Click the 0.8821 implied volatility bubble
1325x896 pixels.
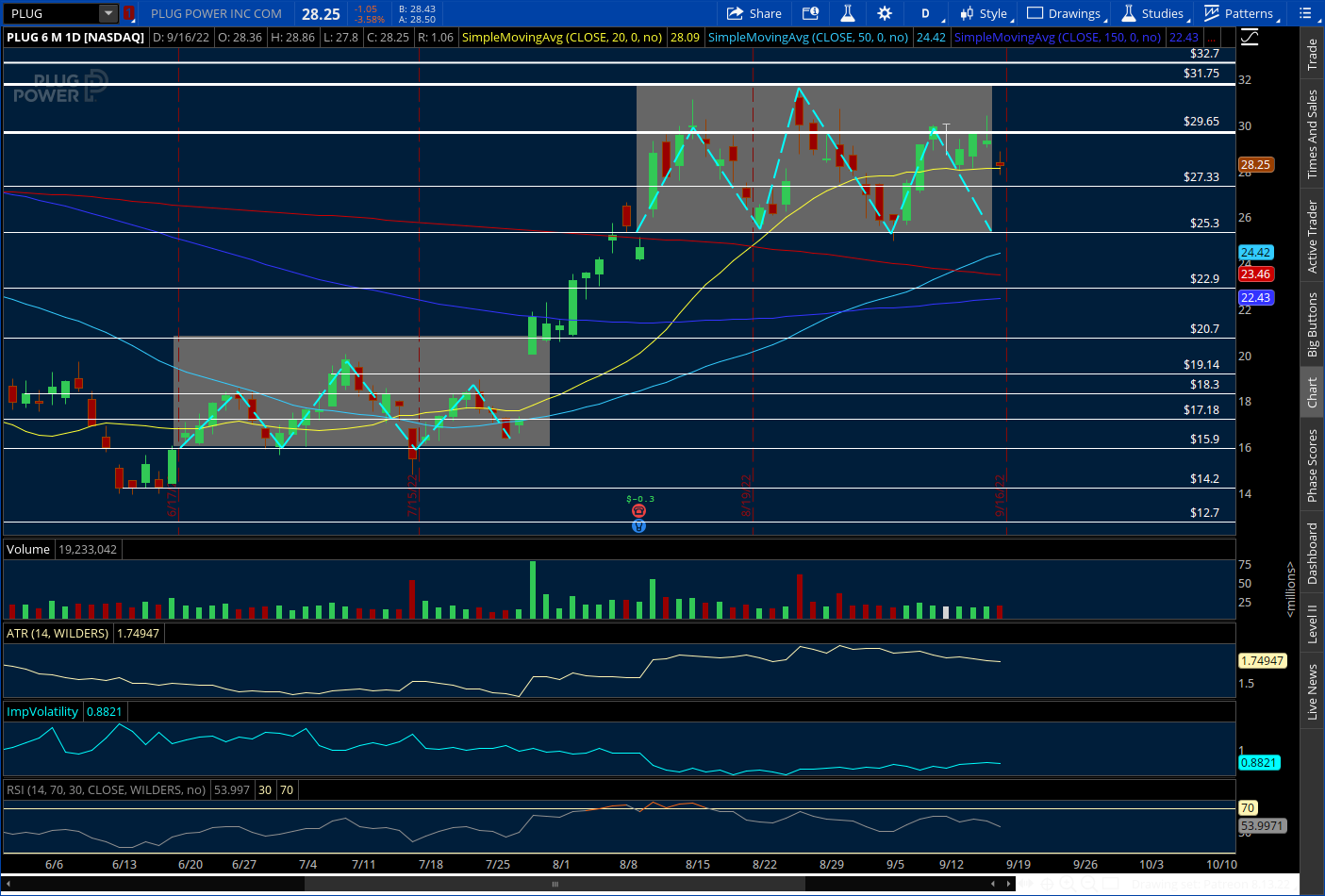coord(1259,762)
